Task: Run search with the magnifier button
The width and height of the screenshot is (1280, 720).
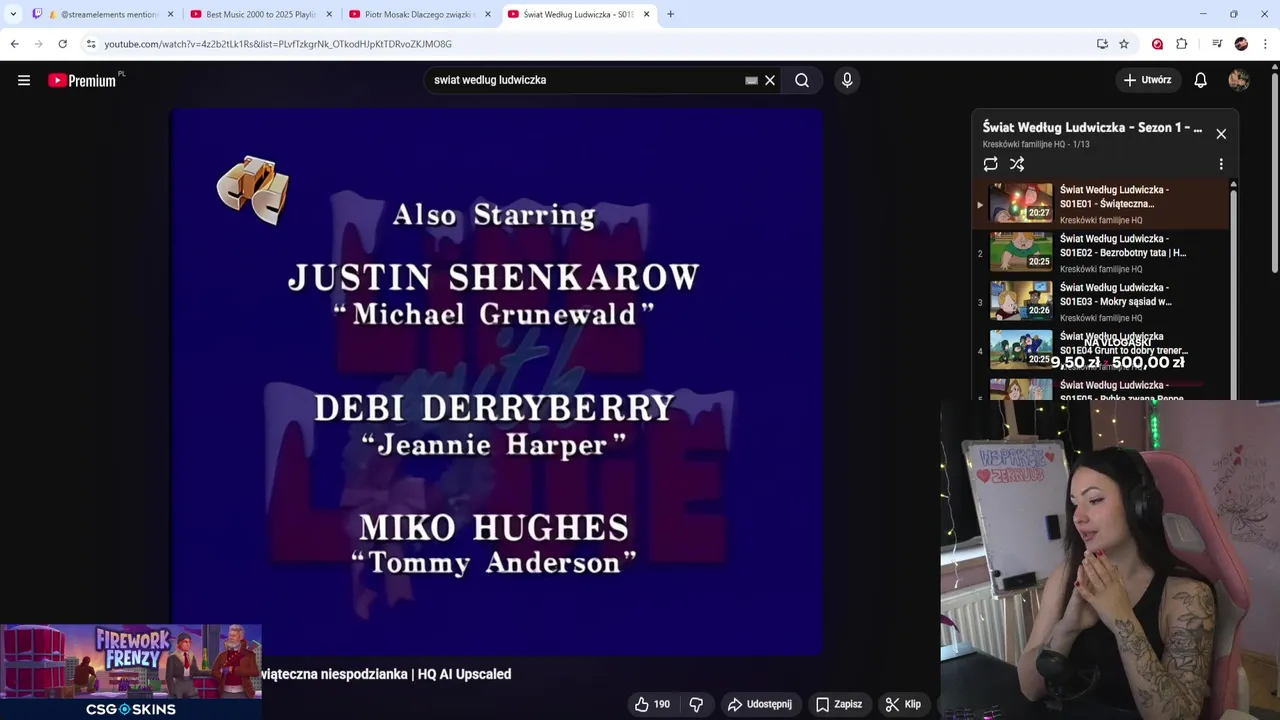Action: [x=802, y=80]
